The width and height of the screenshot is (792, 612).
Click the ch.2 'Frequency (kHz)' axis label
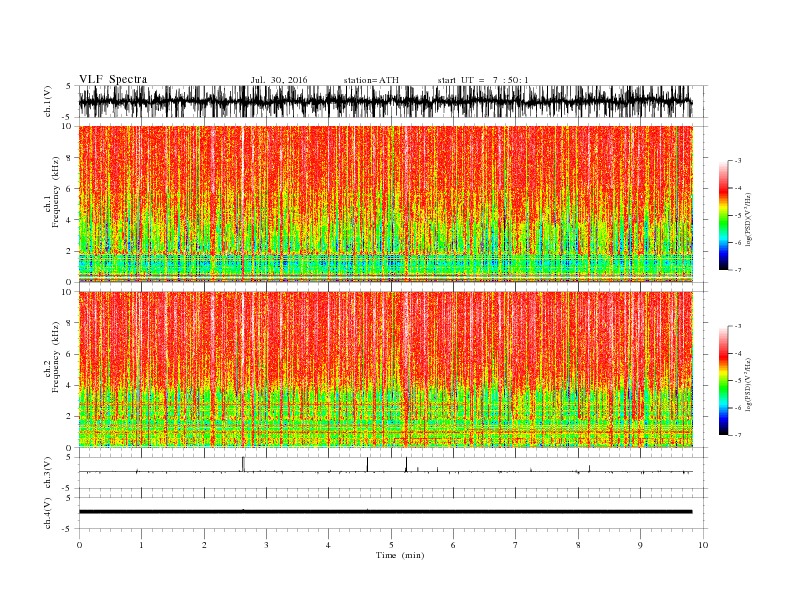tap(56, 358)
